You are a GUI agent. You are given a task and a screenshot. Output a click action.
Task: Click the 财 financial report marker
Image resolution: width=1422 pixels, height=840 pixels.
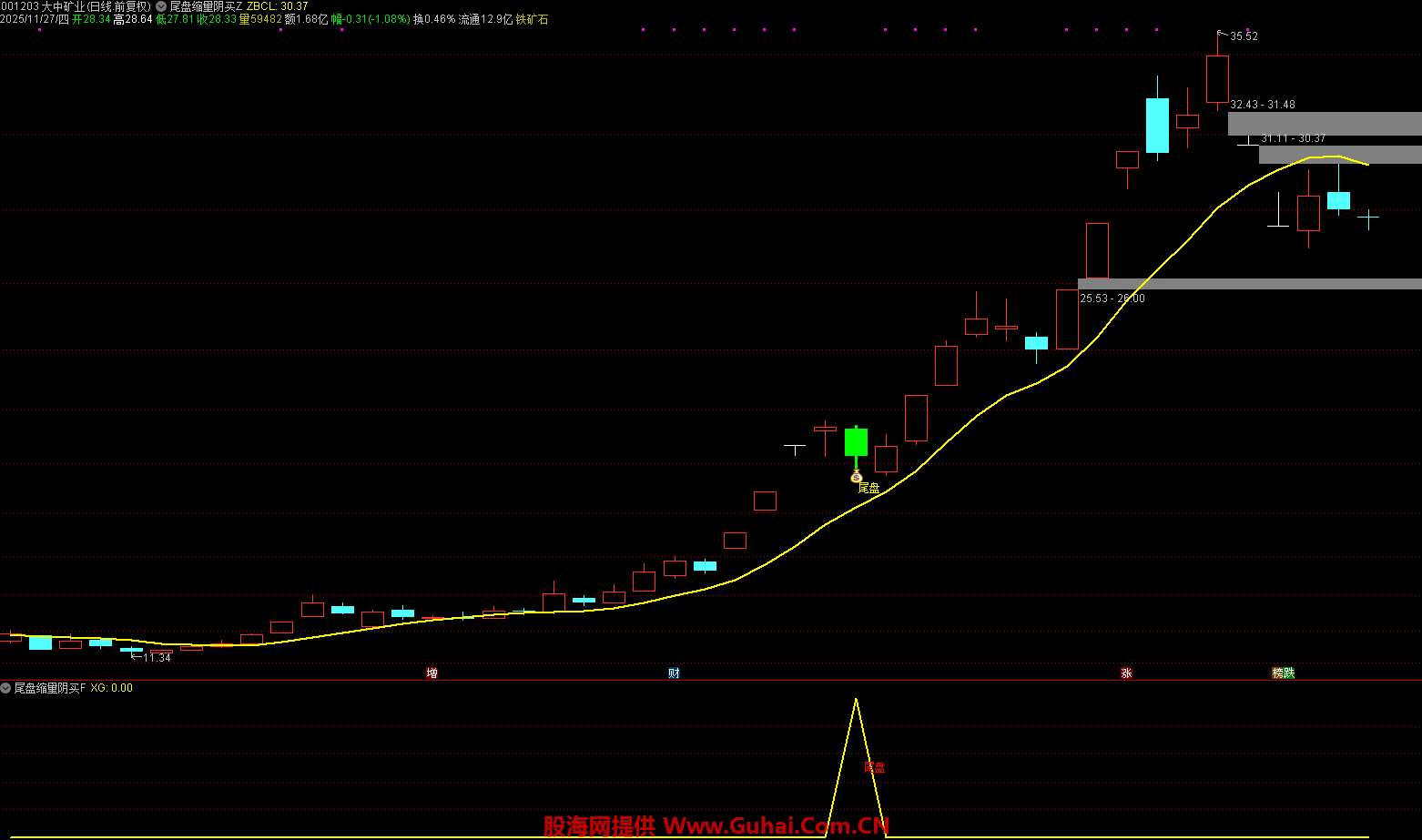tap(674, 673)
